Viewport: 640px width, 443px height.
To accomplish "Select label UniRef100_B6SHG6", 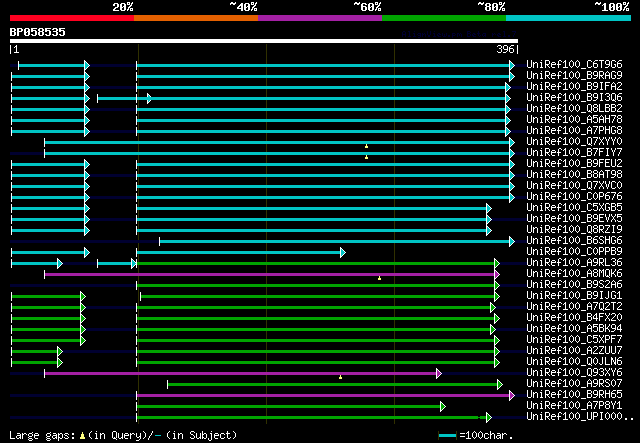I will (574, 241).
